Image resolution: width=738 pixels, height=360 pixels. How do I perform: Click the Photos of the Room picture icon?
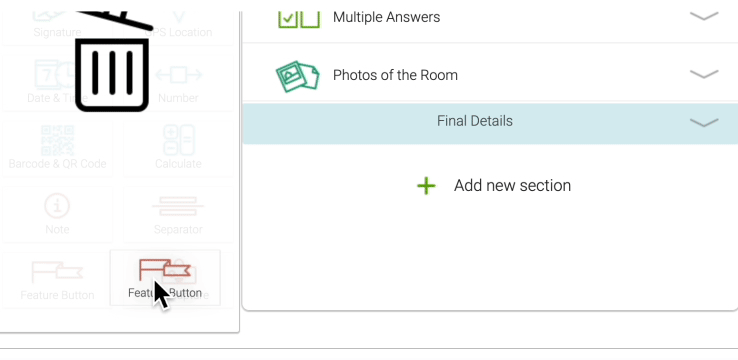(x=297, y=76)
